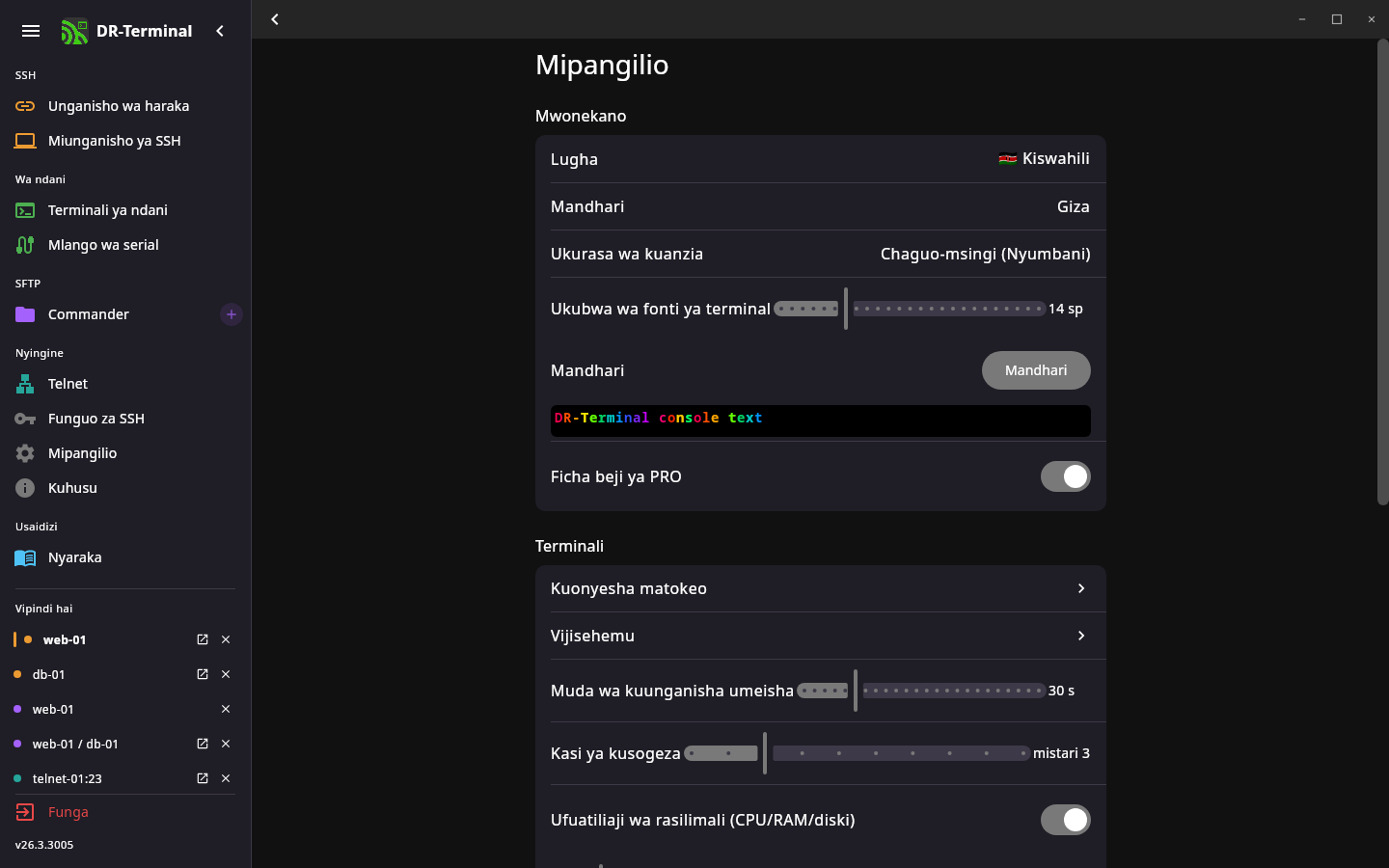Screen dimensions: 1389x868
Task: Click the Mandhari button
Action: 1036,370
